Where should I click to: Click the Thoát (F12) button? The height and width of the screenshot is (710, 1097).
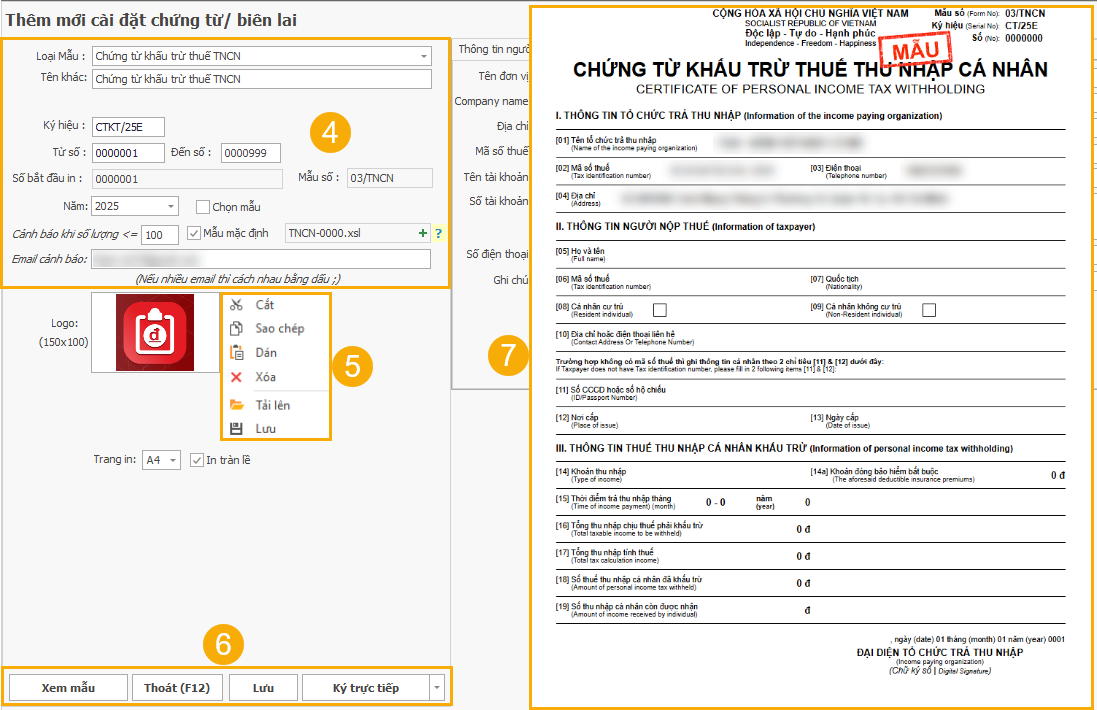(x=177, y=688)
